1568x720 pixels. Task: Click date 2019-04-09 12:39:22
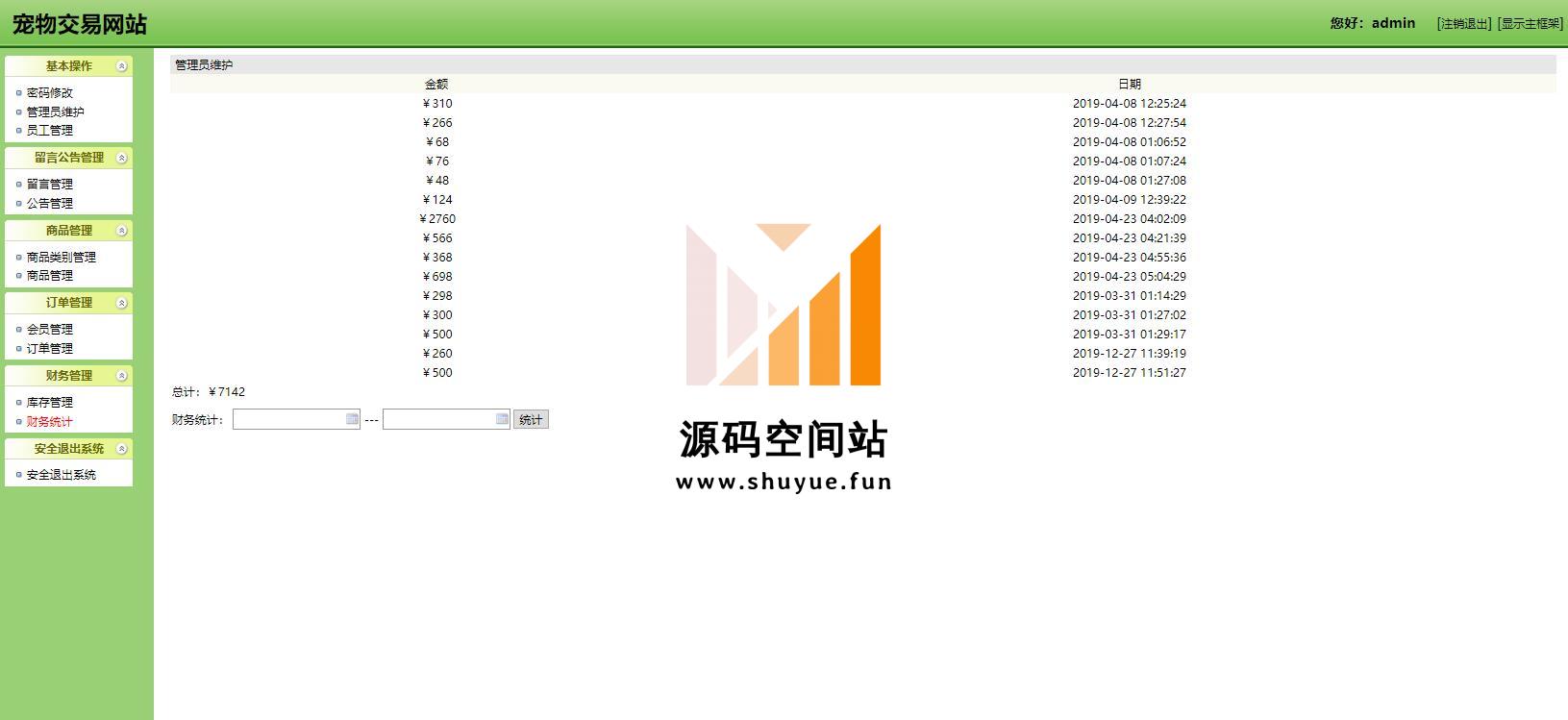click(1130, 200)
